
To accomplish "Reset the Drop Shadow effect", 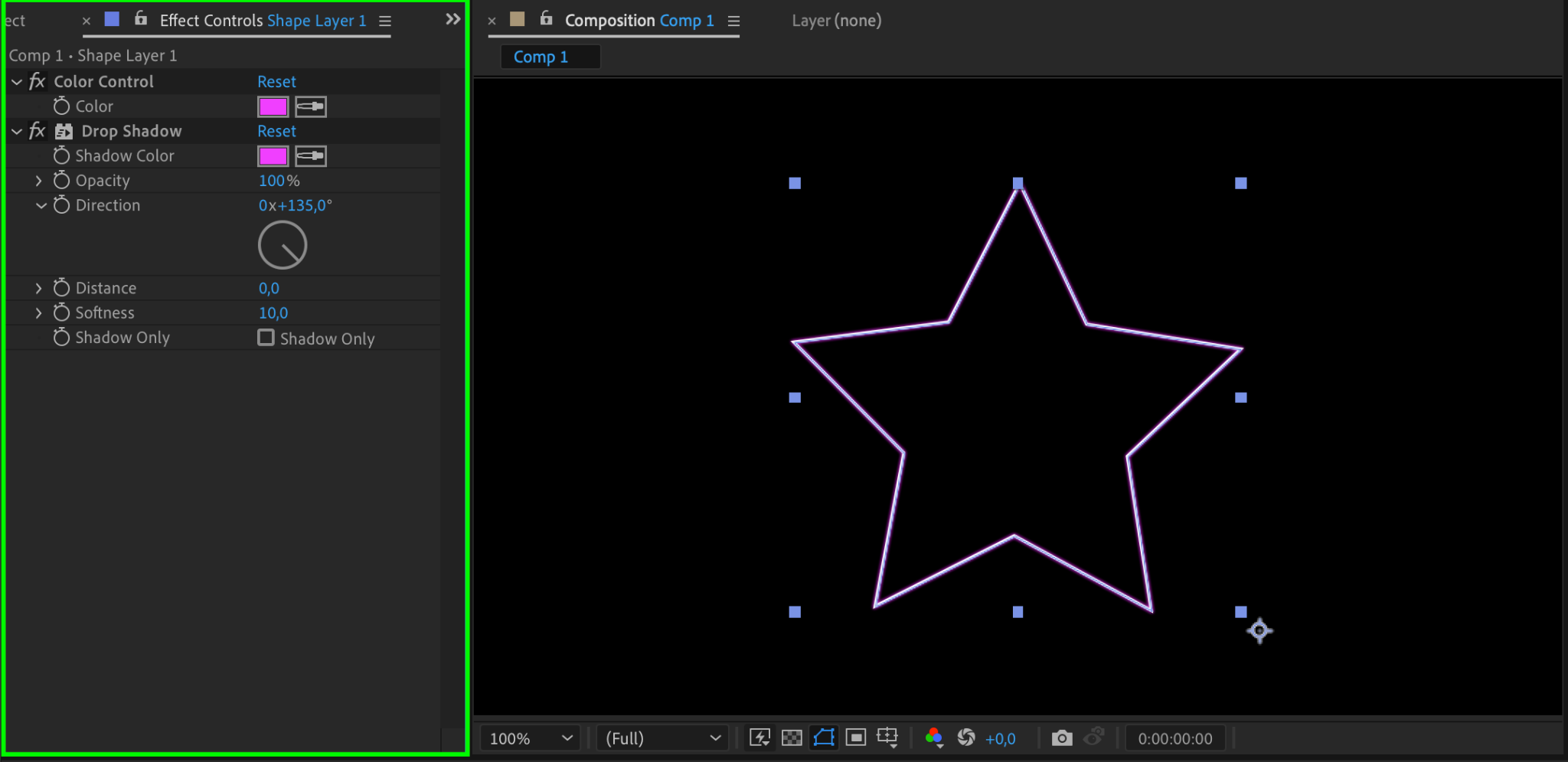I will tap(276, 131).
